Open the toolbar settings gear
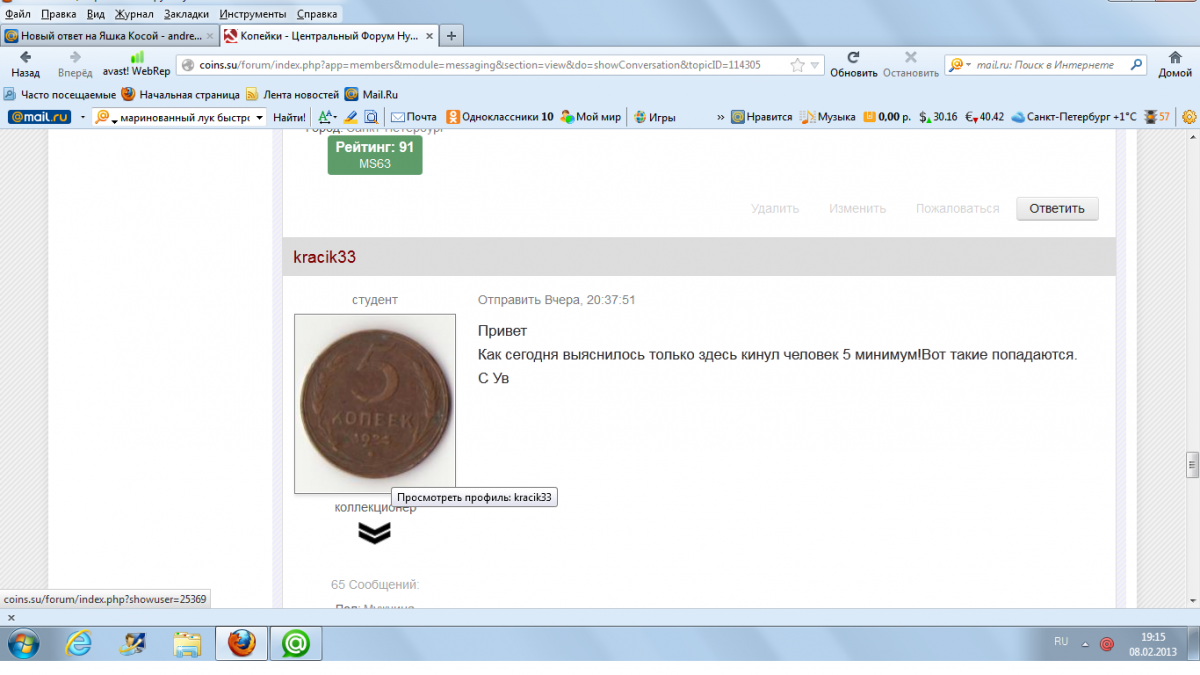This screenshot has width=1200, height=675. tap(1189, 117)
